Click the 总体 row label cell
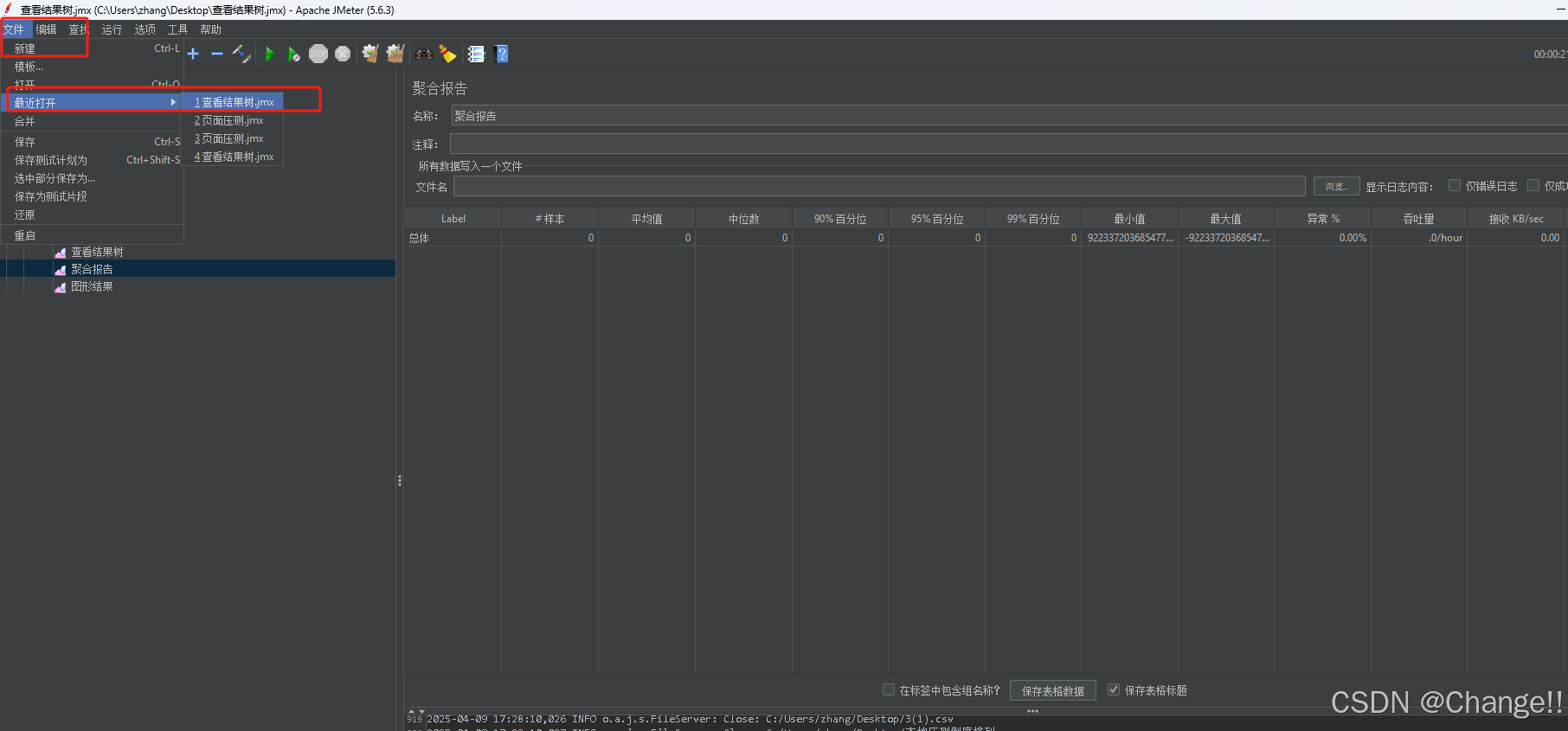 (453, 238)
